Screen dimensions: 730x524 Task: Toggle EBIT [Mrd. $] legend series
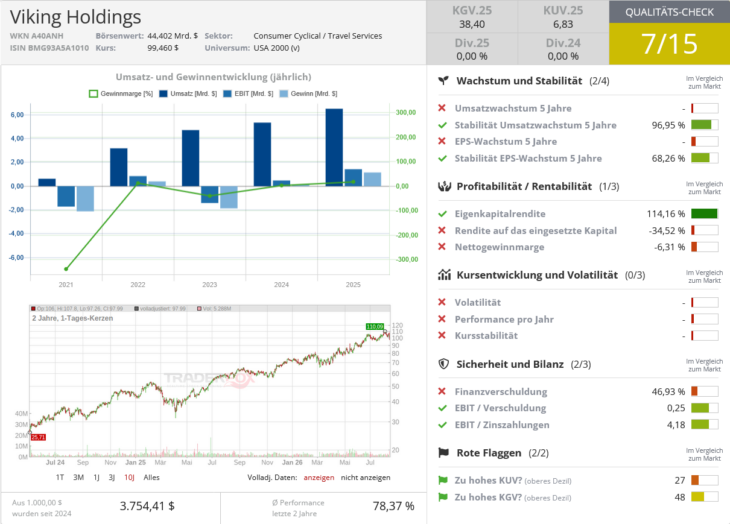[x=248, y=94]
